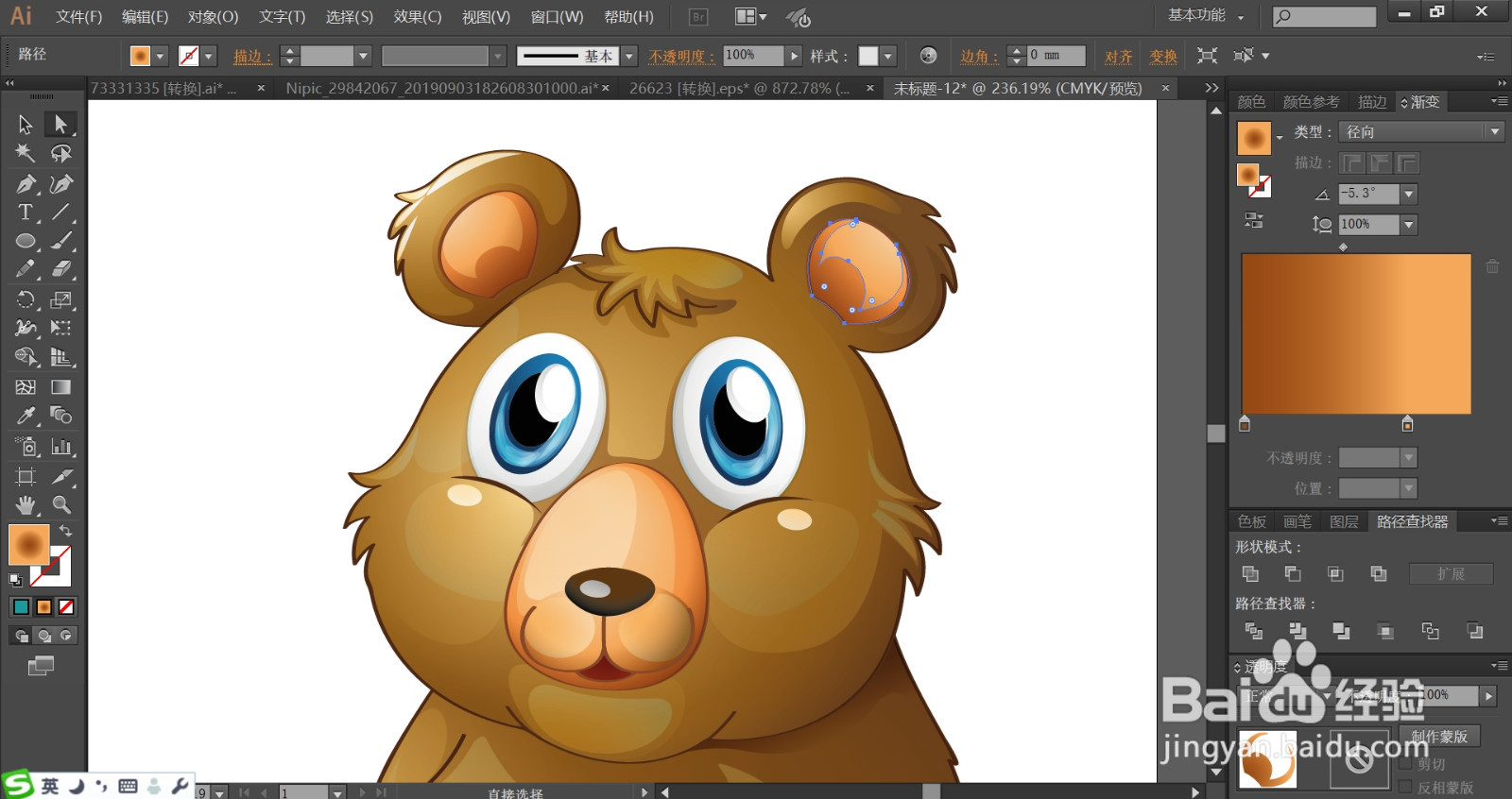Select the Lasso tool
The height and width of the screenshot is (799, 1512).
point(60,153)
